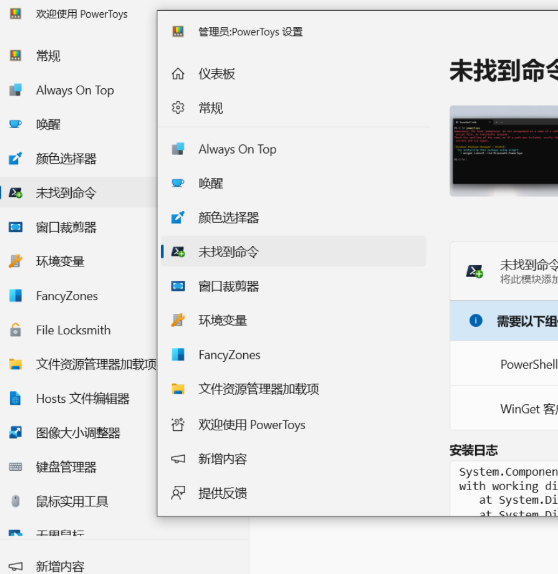Click the PowerShell component row
558x574 pixels.
[x=504, y=364]
